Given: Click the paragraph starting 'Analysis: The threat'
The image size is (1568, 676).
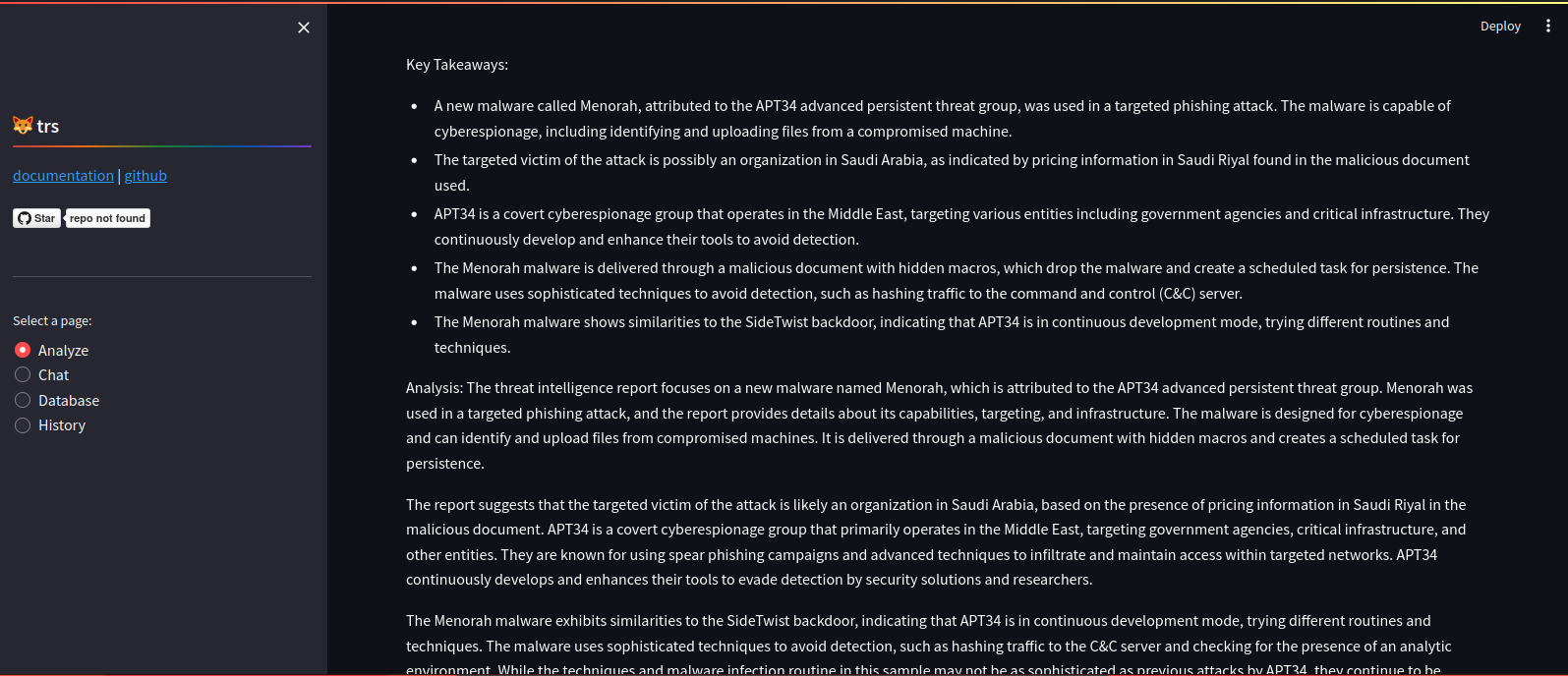Looking at the screenshot, I should click(939, 425).
